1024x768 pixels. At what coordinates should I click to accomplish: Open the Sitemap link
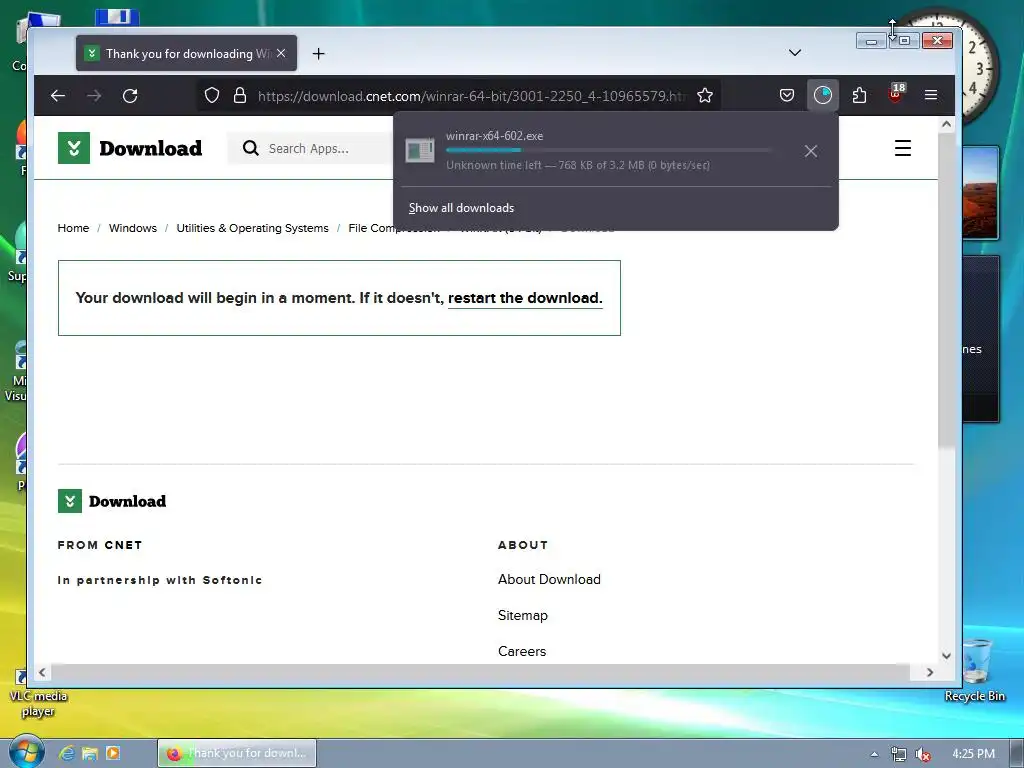tap(522, 615)
